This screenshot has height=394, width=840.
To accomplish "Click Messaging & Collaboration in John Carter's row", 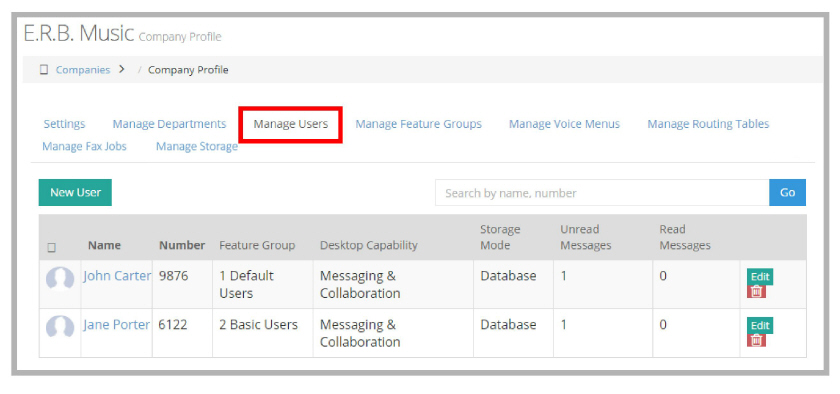I will tap(360, 284).
